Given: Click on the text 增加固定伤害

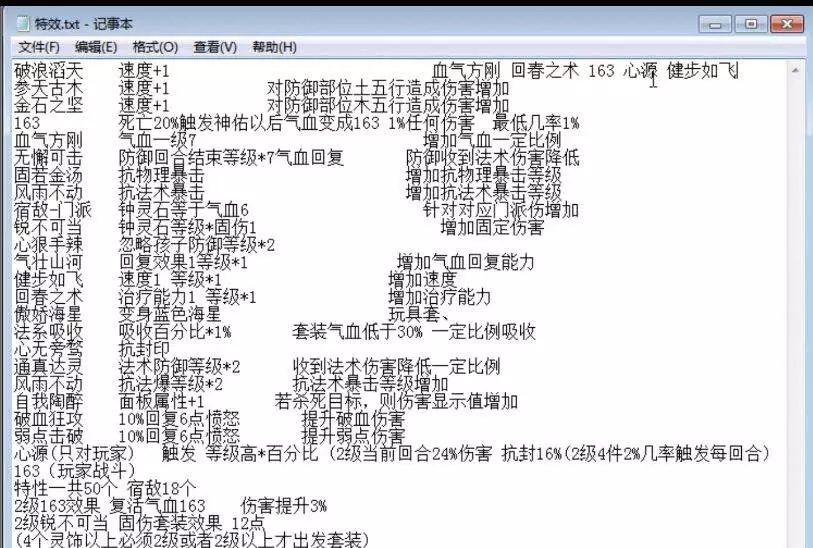Looking at the screenshot, I should coord(492,227).
